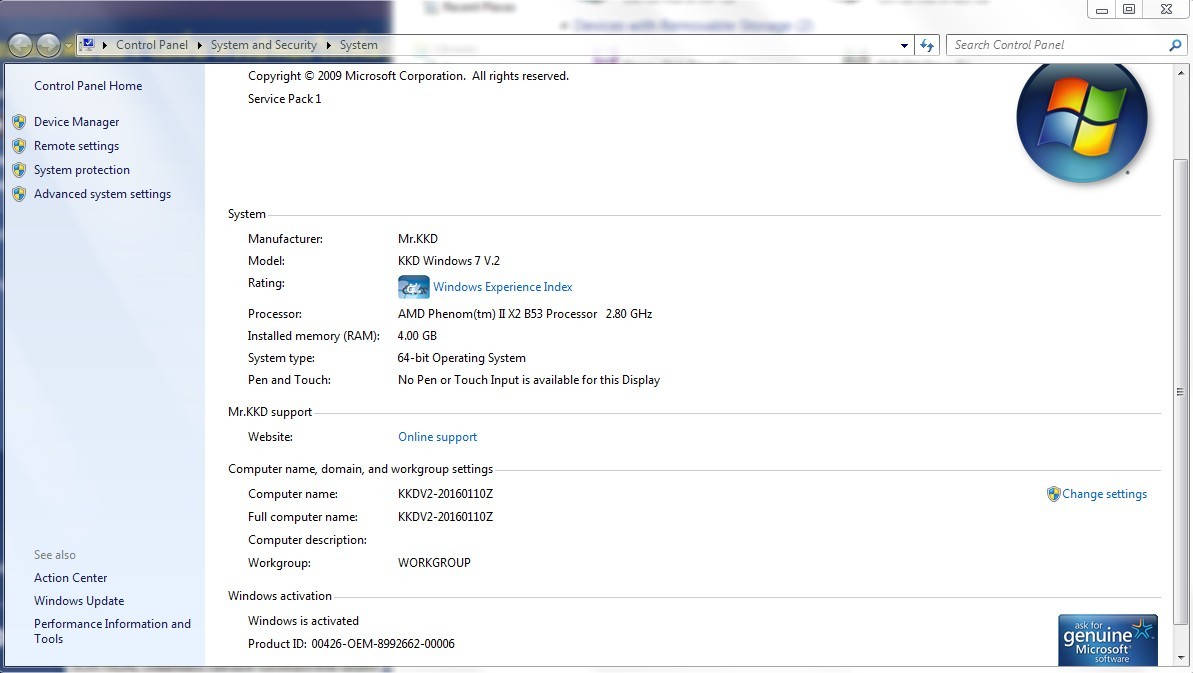The height and width of the screenshot is (673, 1193).
Task: Go forward with the Forward arrow button
Action: (x=48, y=46)
